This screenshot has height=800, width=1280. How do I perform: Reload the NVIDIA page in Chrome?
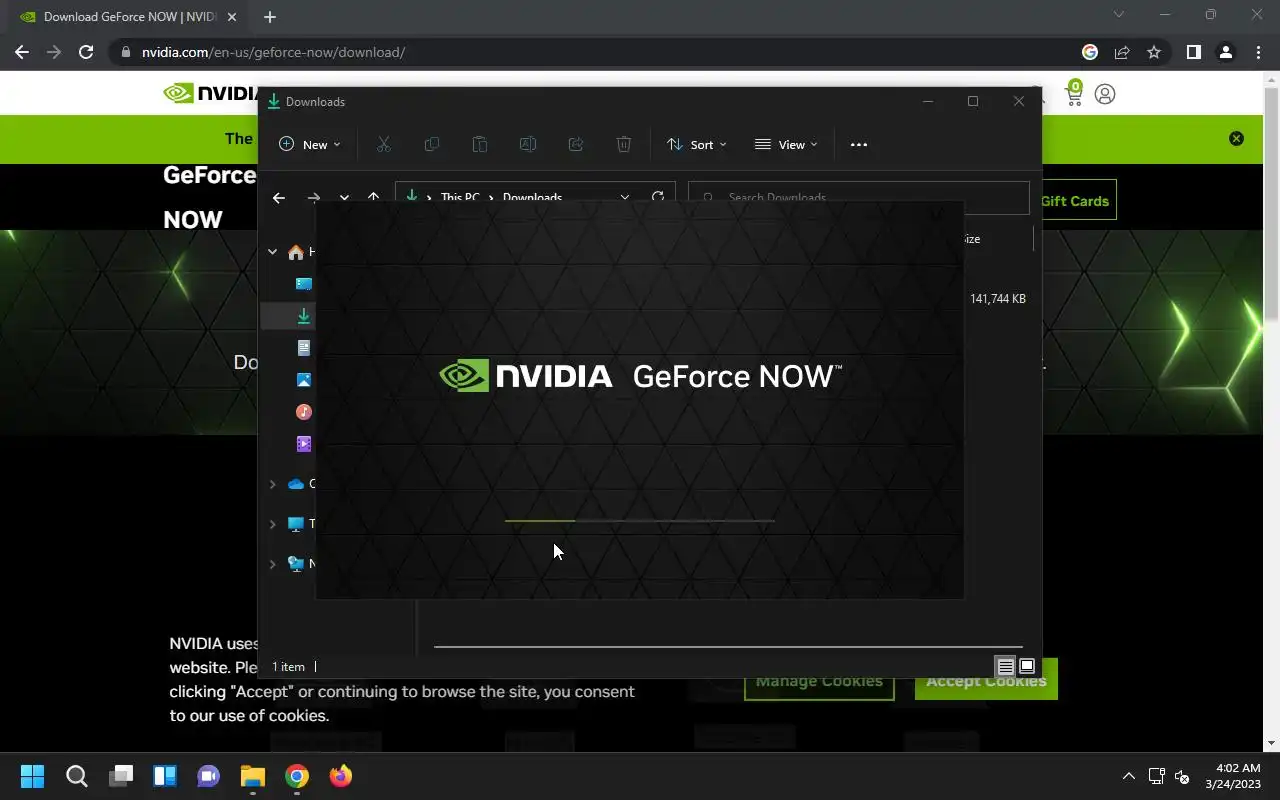tap(86, 52)
